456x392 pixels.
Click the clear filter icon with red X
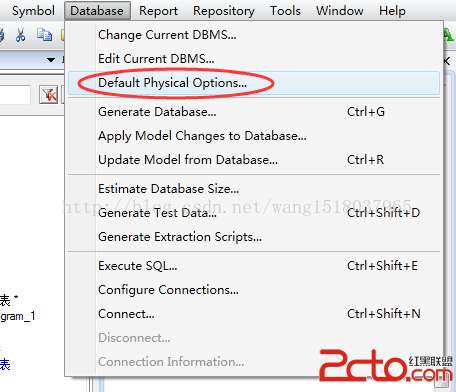(x=49, y=95)
